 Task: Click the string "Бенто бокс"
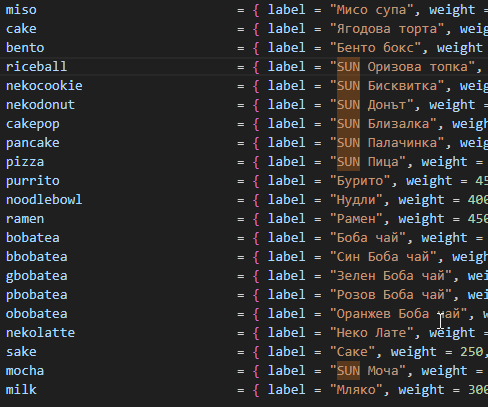[x=375, y=48]
